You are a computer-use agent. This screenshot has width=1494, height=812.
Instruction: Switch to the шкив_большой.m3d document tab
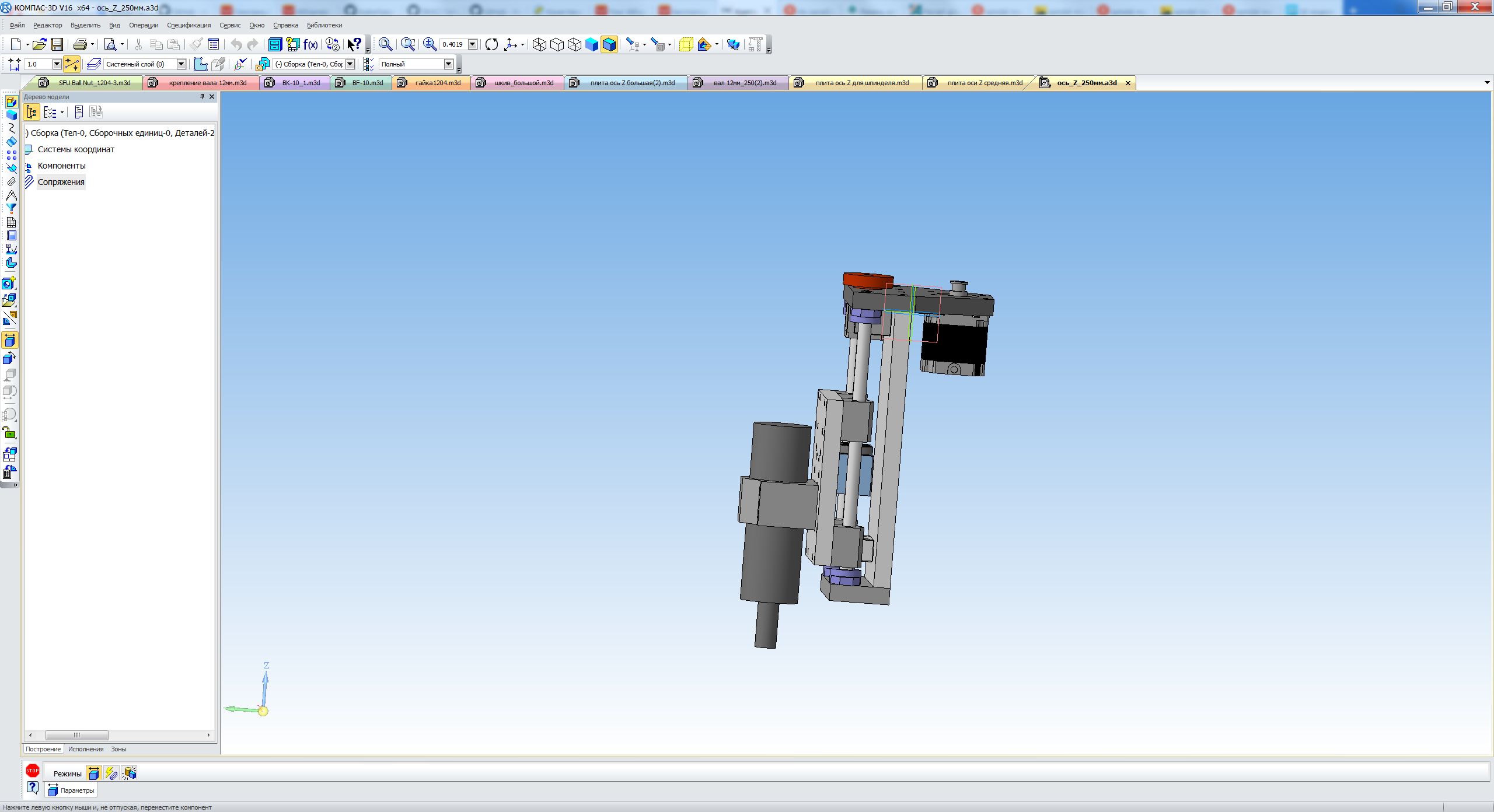pos(523,83)
